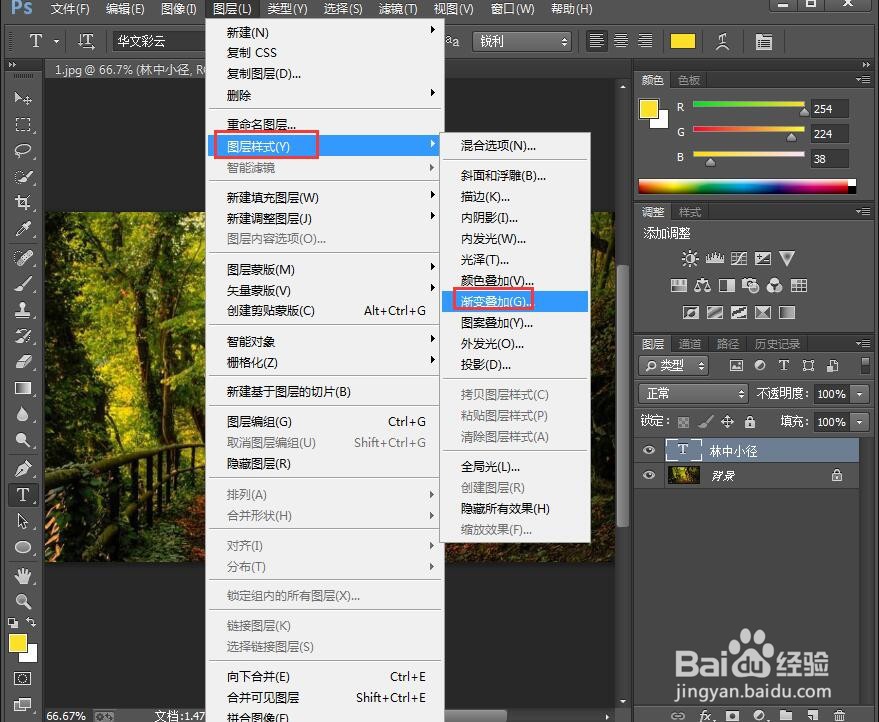Select the Rectangular Marquee tool

point(22,124)
